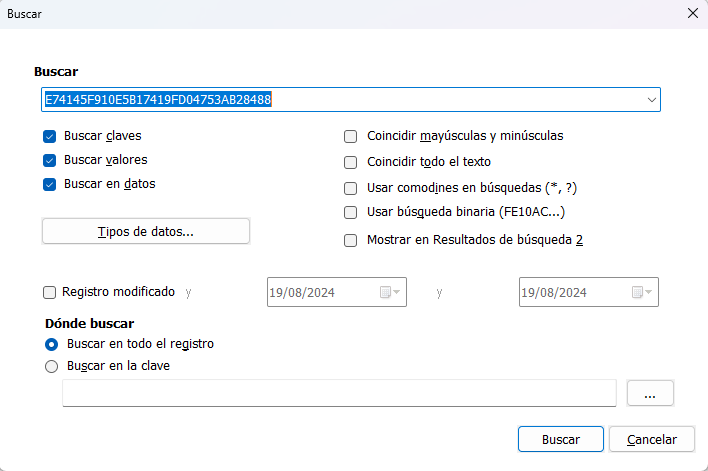This screenshot has height=471, width=708.
Task: Enable the Registro modificado checkbox
Action: [x=49, y=293]
